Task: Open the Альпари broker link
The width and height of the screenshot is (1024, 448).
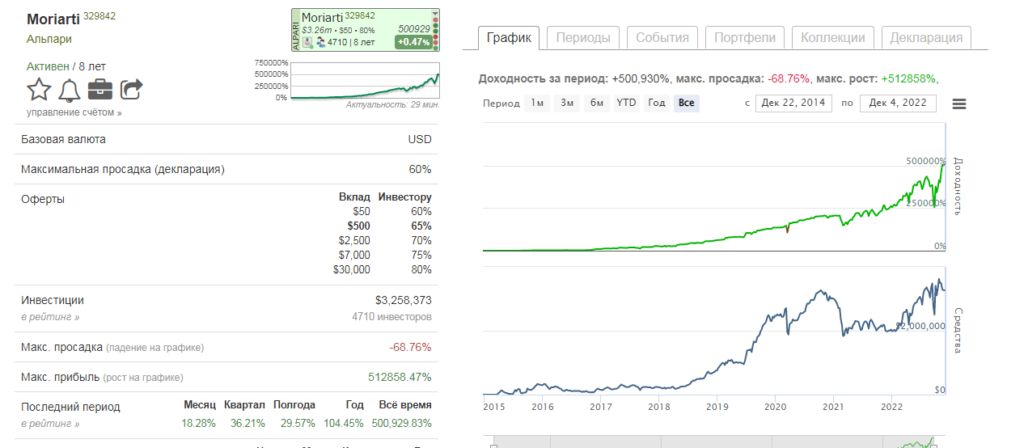Action: [x=49, y=39]
